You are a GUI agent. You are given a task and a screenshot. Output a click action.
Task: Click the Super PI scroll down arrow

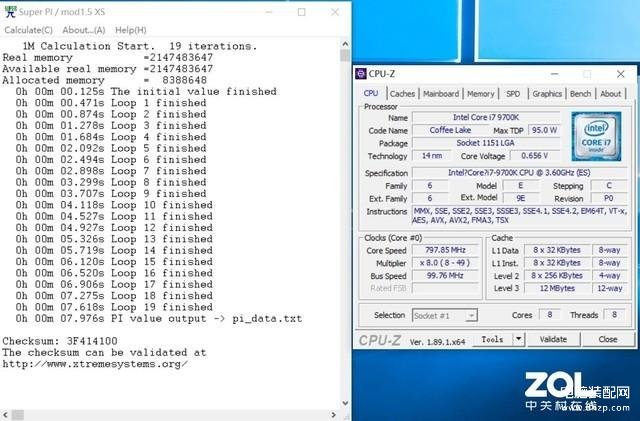(345, 403)
